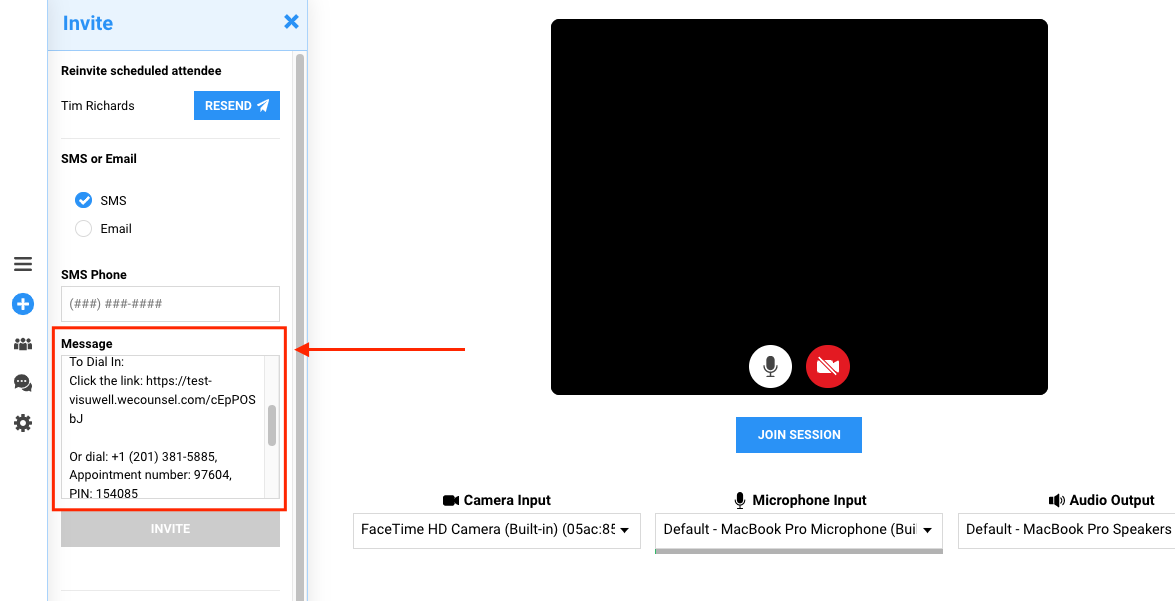Click the Audio Output label
The image size is (1175, 601).
(x=1112, y=501)
